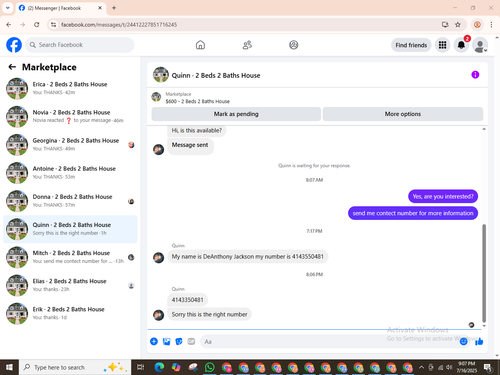500x375 pixels.
Task: Open more actions plus icon in composer
Action: 154,341
